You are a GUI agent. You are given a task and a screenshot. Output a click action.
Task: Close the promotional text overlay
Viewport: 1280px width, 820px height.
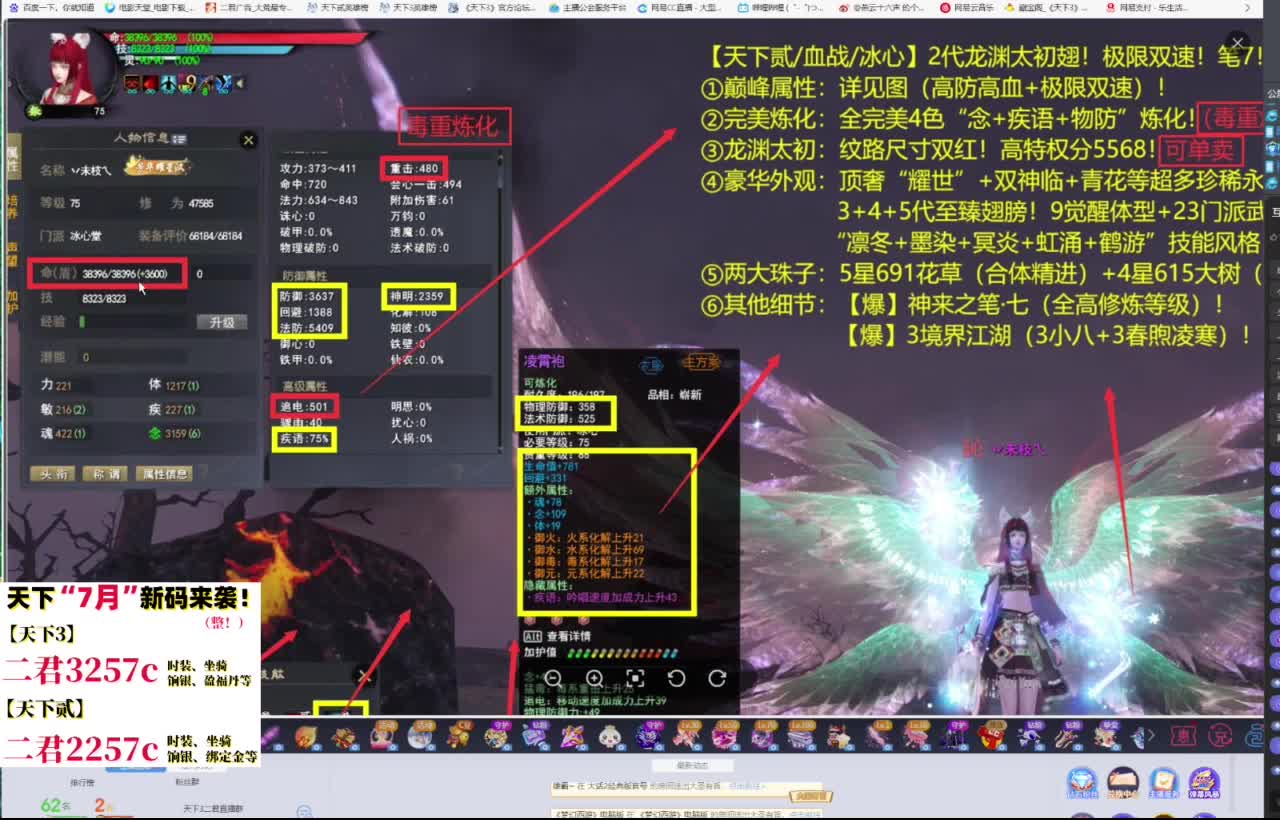point(1237,43)
